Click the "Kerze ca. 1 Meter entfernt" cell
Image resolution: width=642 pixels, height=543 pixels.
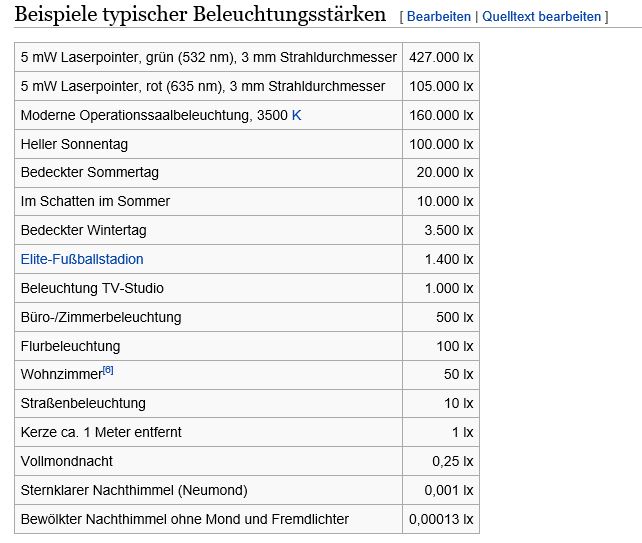coord(101,432)
